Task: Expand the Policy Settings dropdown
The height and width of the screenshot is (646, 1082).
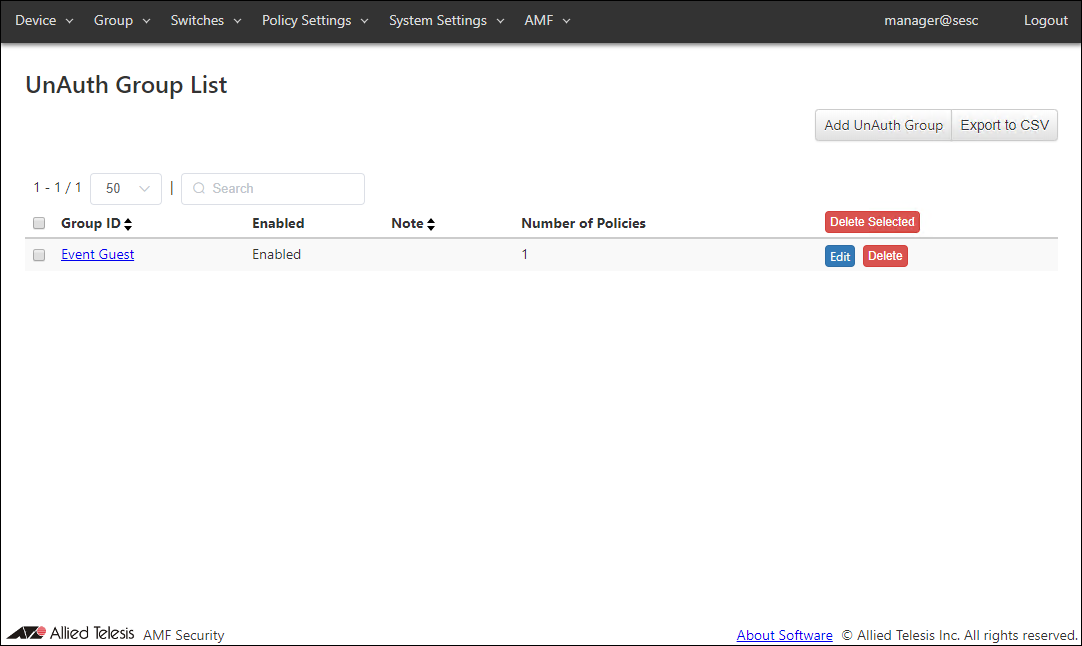Action: click(x=315, y=21)
